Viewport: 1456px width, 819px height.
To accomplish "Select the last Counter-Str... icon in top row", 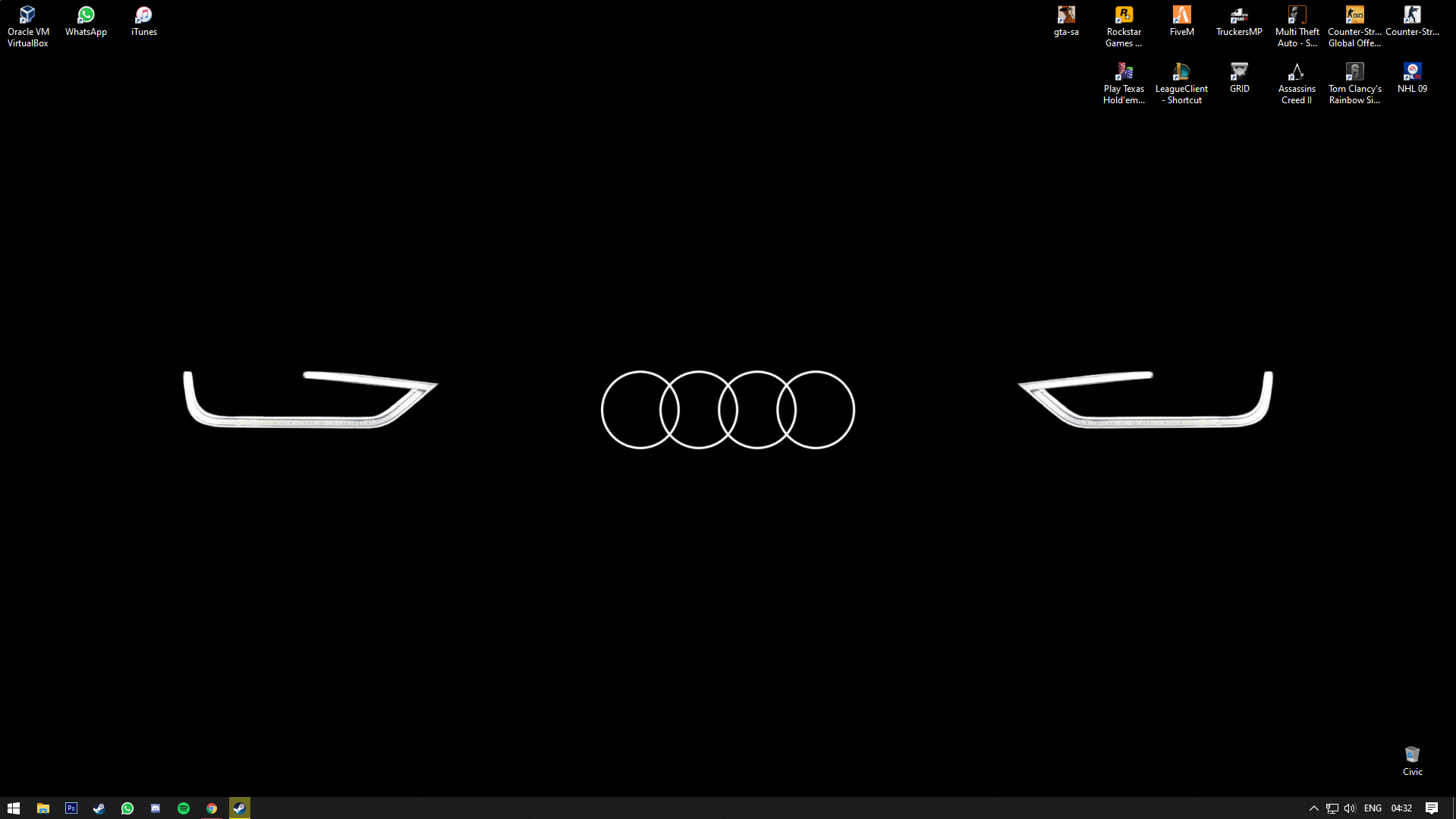I will [x=1412, y=21].
